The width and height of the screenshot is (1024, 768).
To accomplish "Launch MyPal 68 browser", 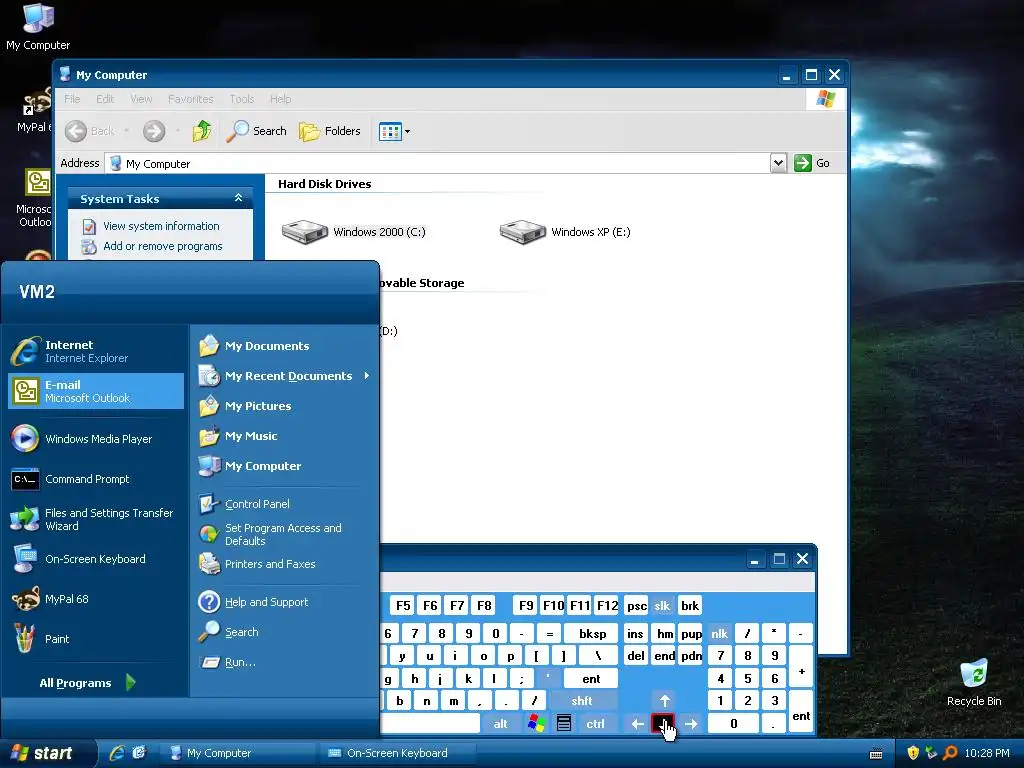I will [x=95, y=599].
